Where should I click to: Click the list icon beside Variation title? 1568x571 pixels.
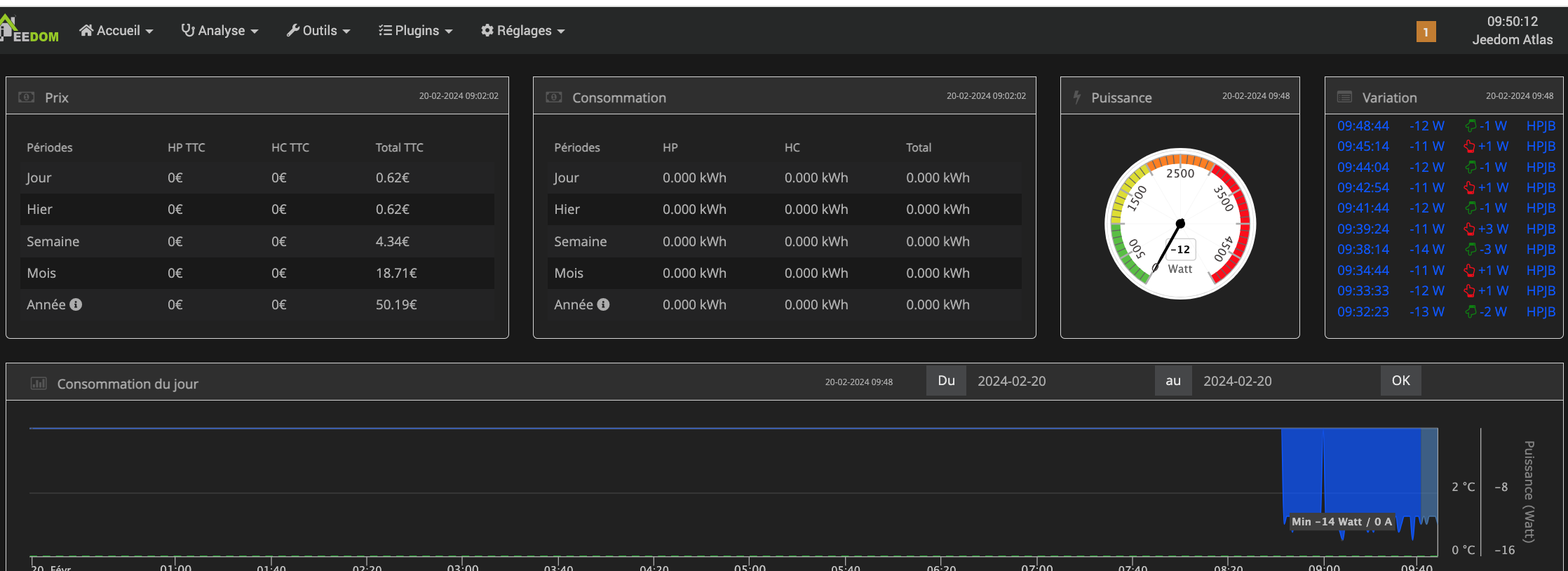(x=1344, y=97)
